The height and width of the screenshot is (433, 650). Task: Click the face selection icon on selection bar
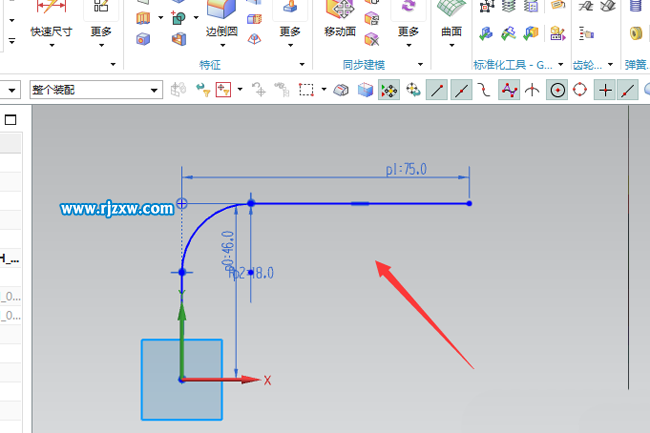[341, 90]
